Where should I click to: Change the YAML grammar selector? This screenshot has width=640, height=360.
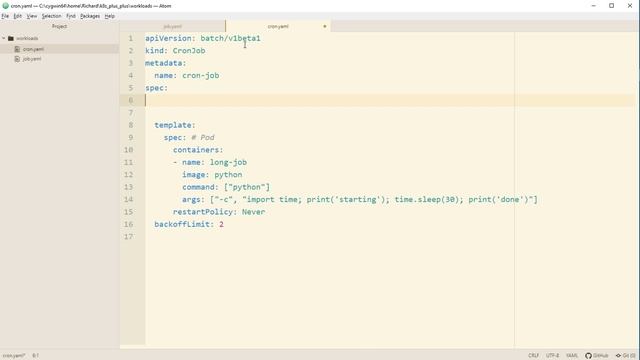coord(572,356)
